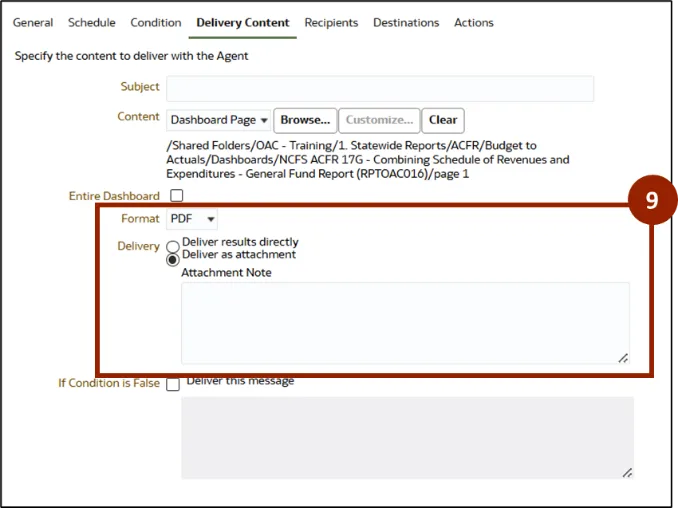The height and width of the screenshot is (508, 678).
Task: Check the Deliver this message checkbox
Action: click(173, 384)
